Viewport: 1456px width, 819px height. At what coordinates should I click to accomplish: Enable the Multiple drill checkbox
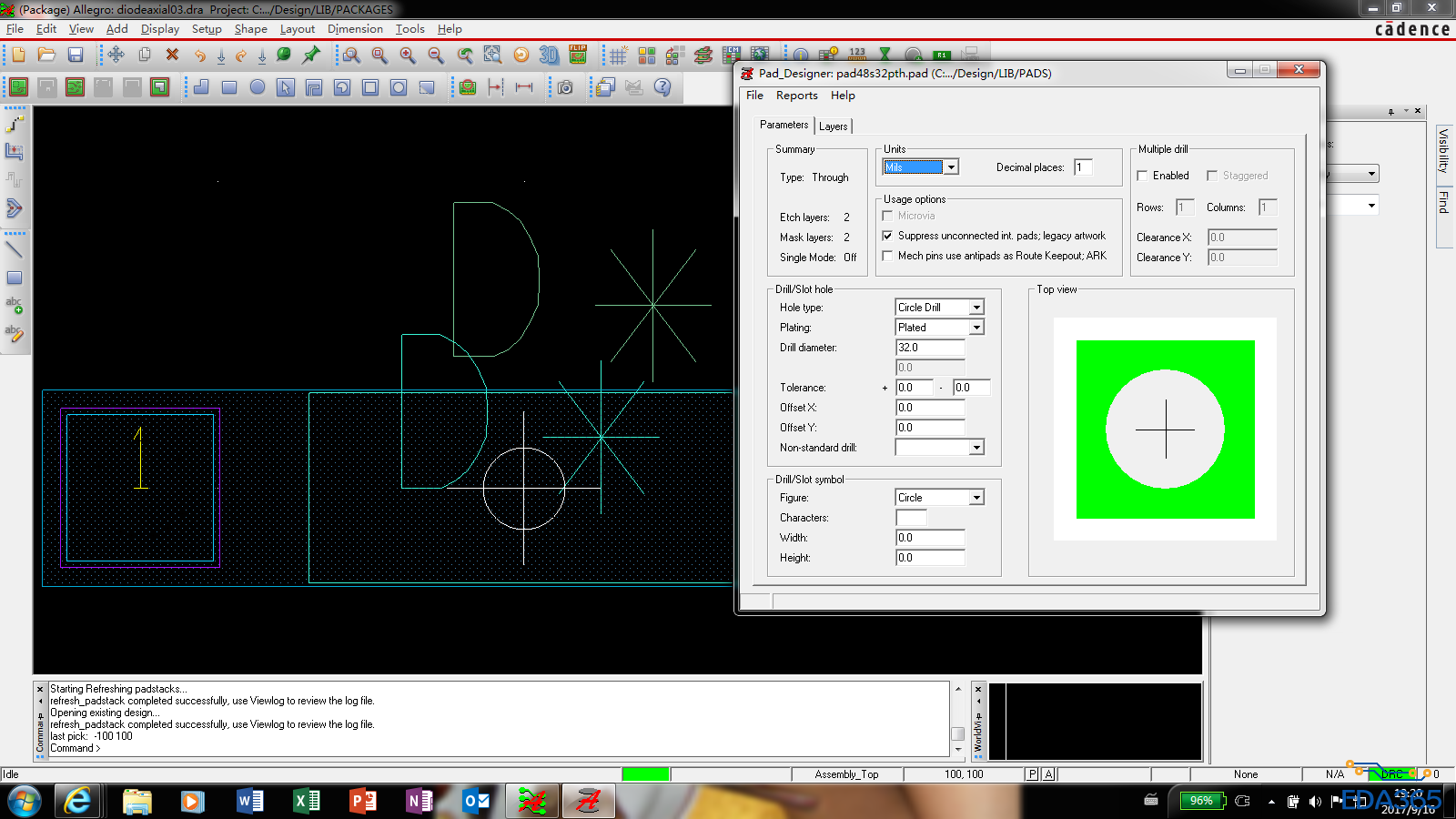[x=1143, y=176]
